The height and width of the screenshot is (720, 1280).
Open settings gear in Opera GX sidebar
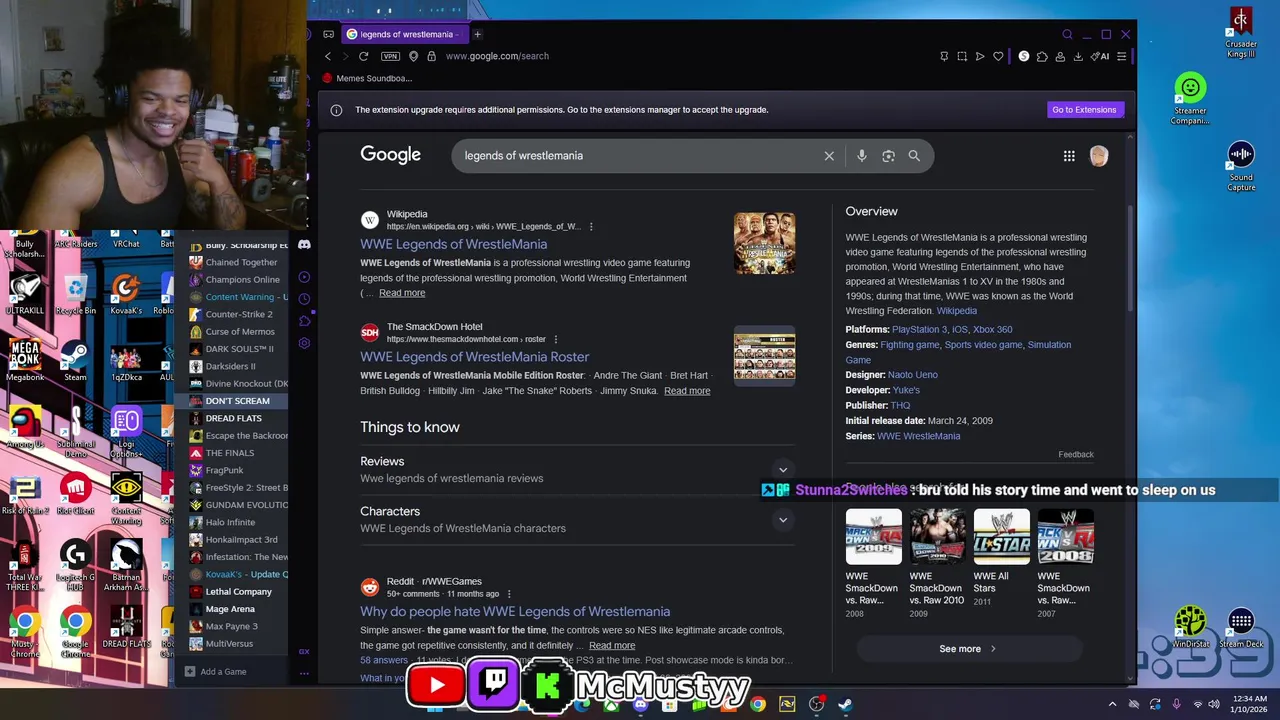coord(304,343)
